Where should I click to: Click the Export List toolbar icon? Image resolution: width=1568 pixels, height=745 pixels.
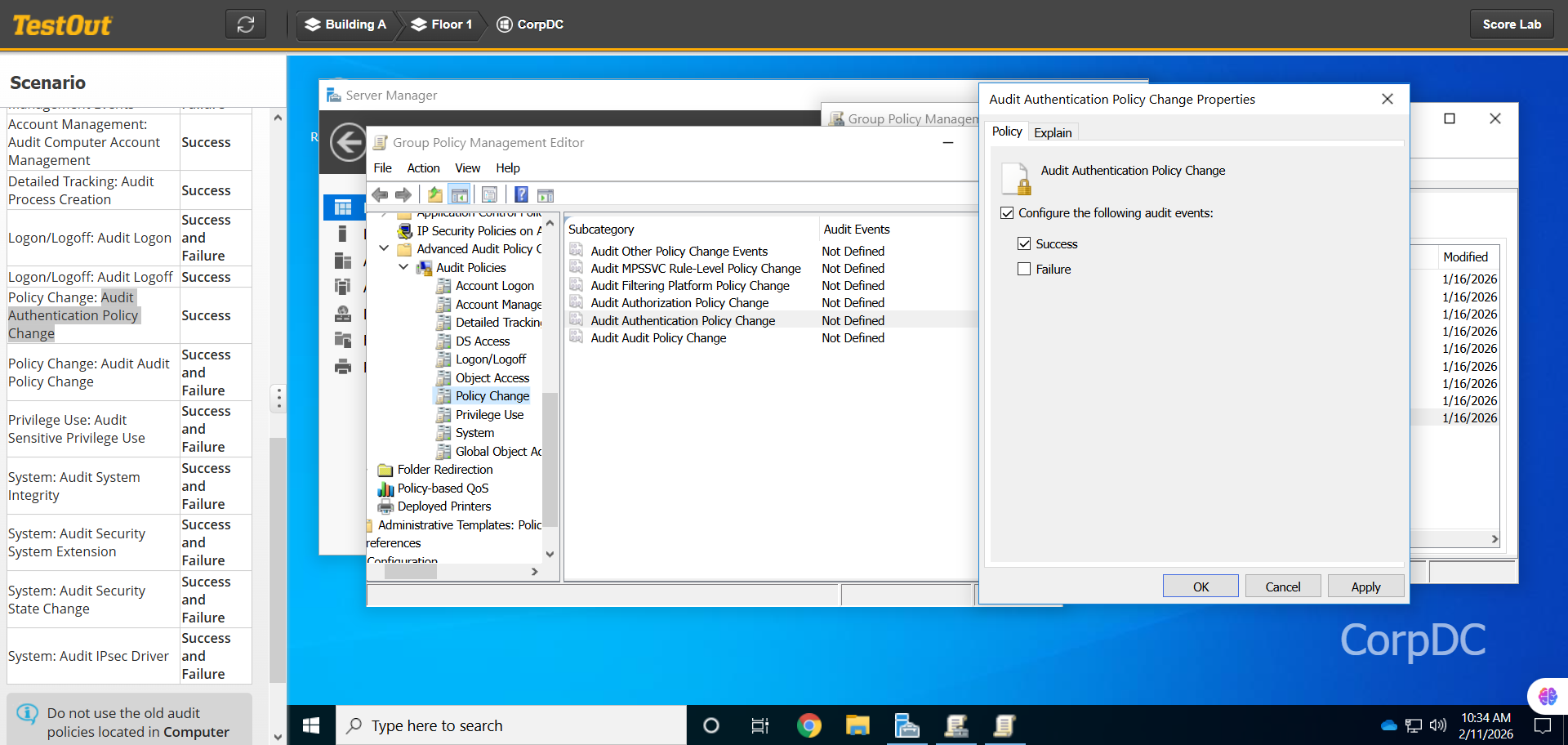click(489, 195)
